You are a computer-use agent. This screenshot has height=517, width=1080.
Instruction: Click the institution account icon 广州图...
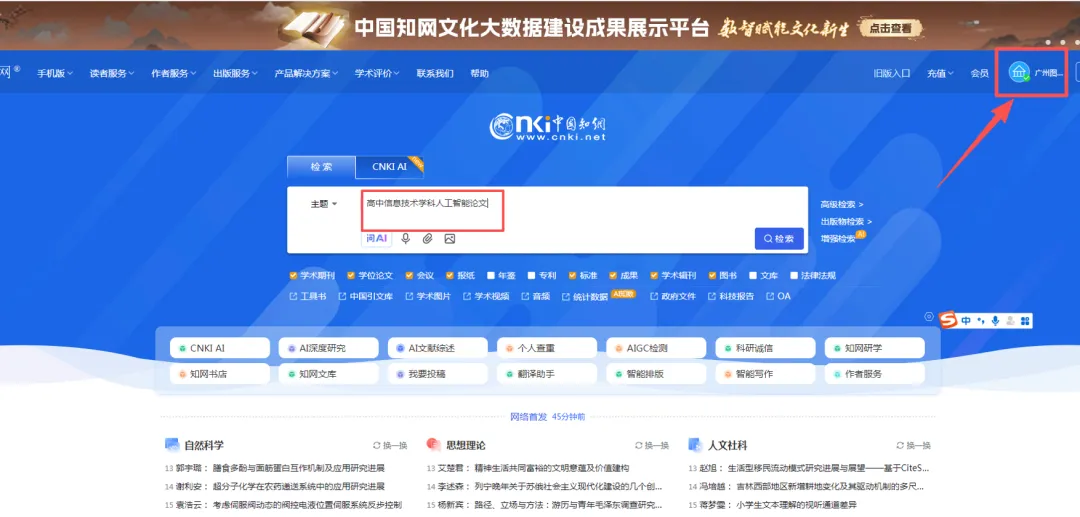1019,72
